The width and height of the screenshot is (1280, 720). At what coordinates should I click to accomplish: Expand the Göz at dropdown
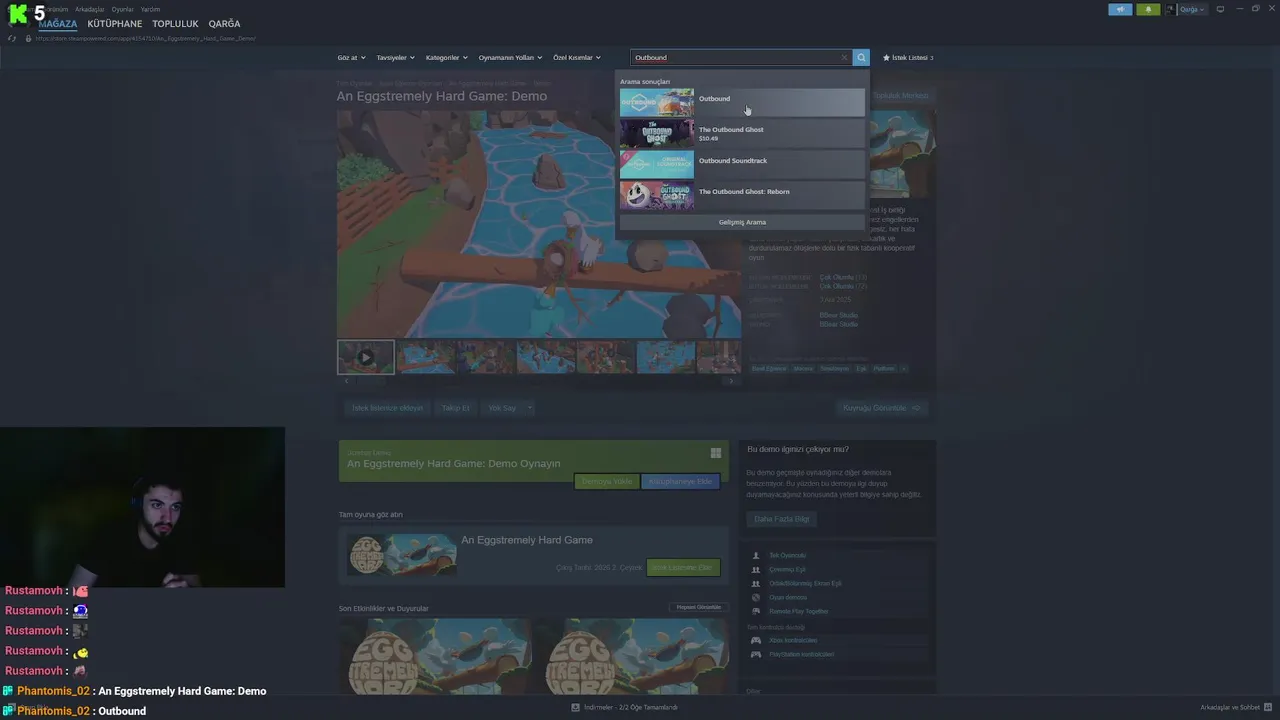pos(352,58)
